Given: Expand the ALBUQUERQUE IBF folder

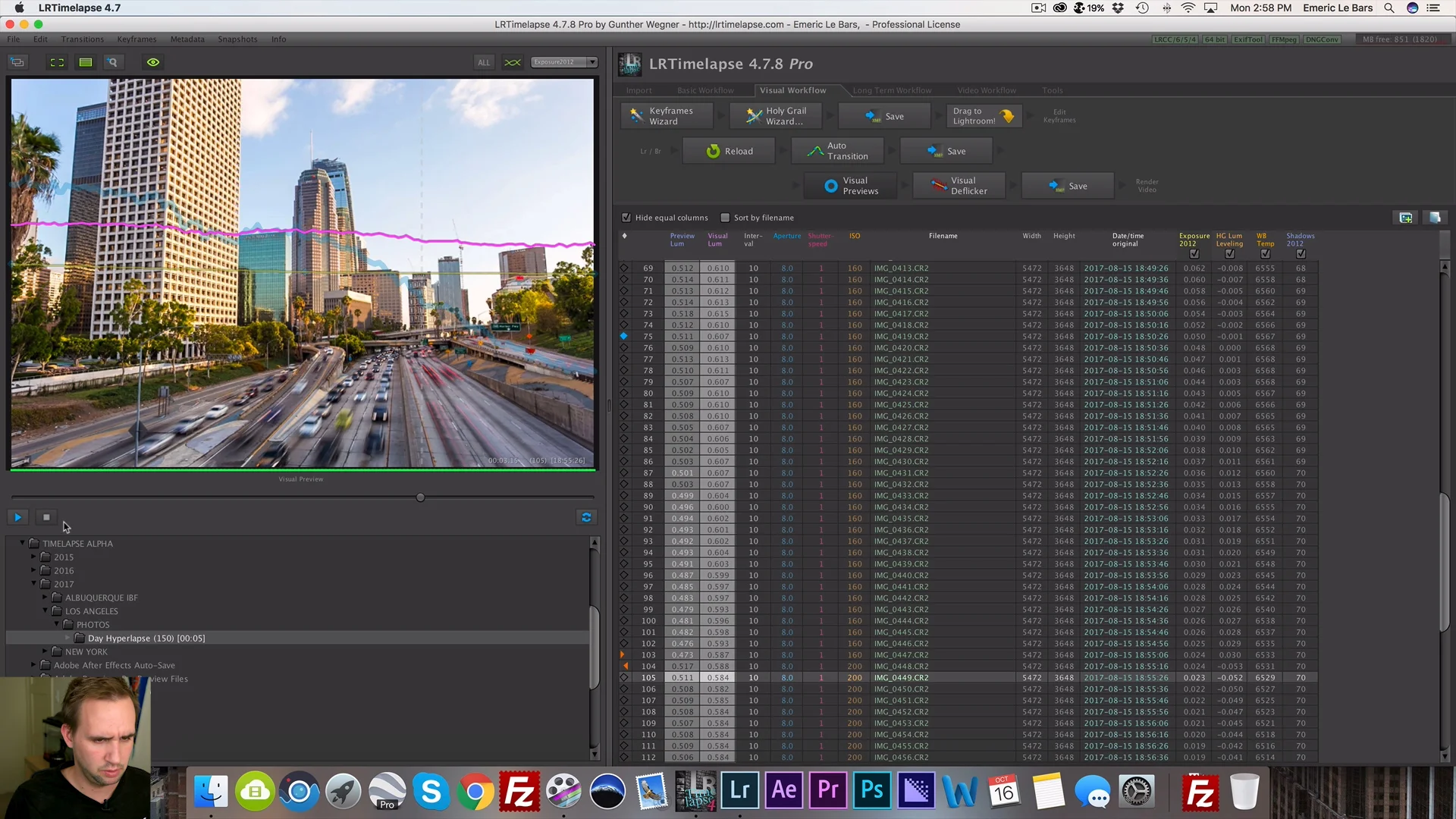Looking at the screenshot, I should pos(45,598).
